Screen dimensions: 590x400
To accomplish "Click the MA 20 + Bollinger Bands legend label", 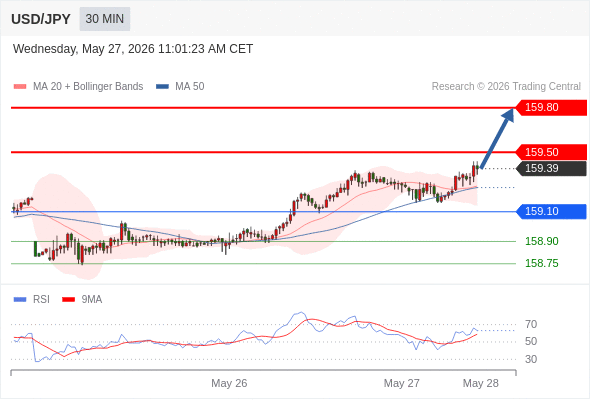I will click(x=88, y=87).
